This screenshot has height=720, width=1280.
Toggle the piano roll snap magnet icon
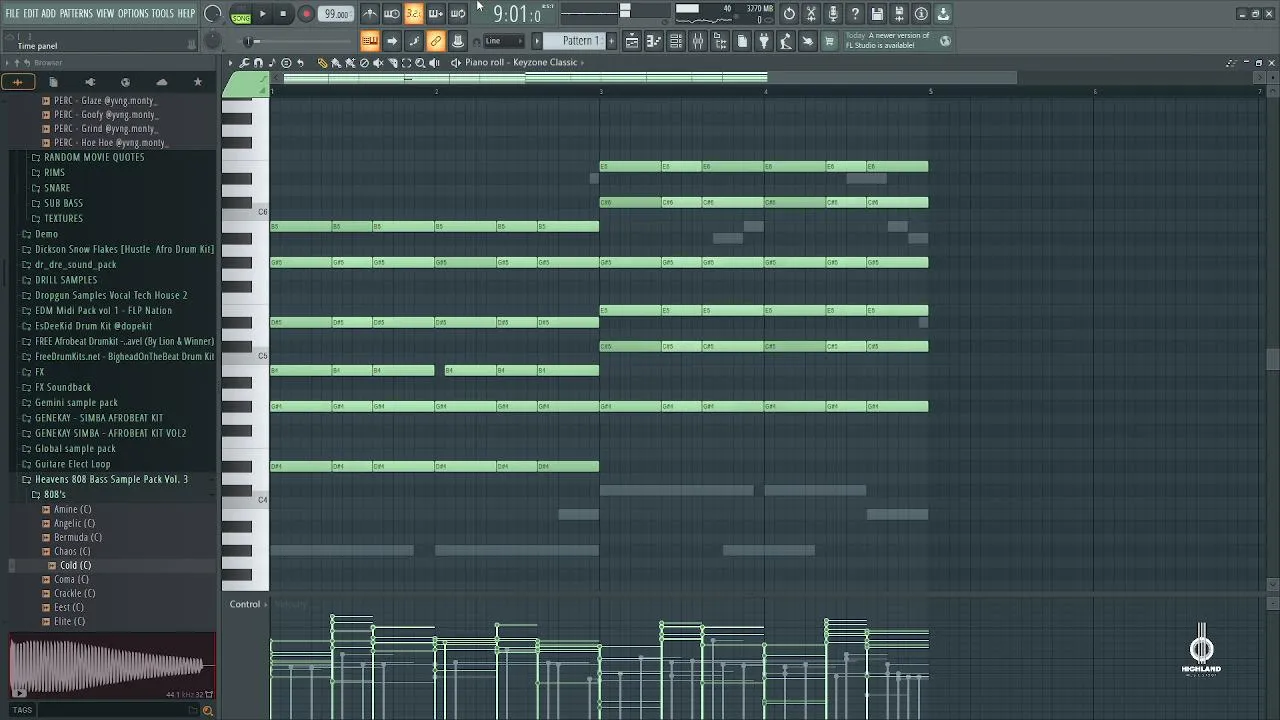pyautogui.click(x=258, y=63)
